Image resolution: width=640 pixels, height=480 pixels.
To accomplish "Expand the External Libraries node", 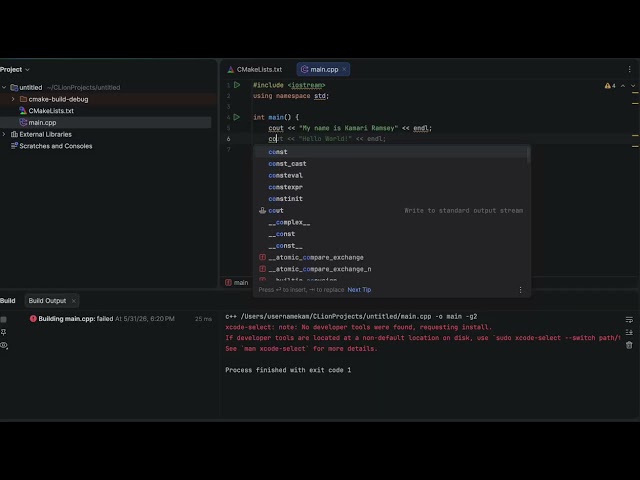I will click(4, 134).
